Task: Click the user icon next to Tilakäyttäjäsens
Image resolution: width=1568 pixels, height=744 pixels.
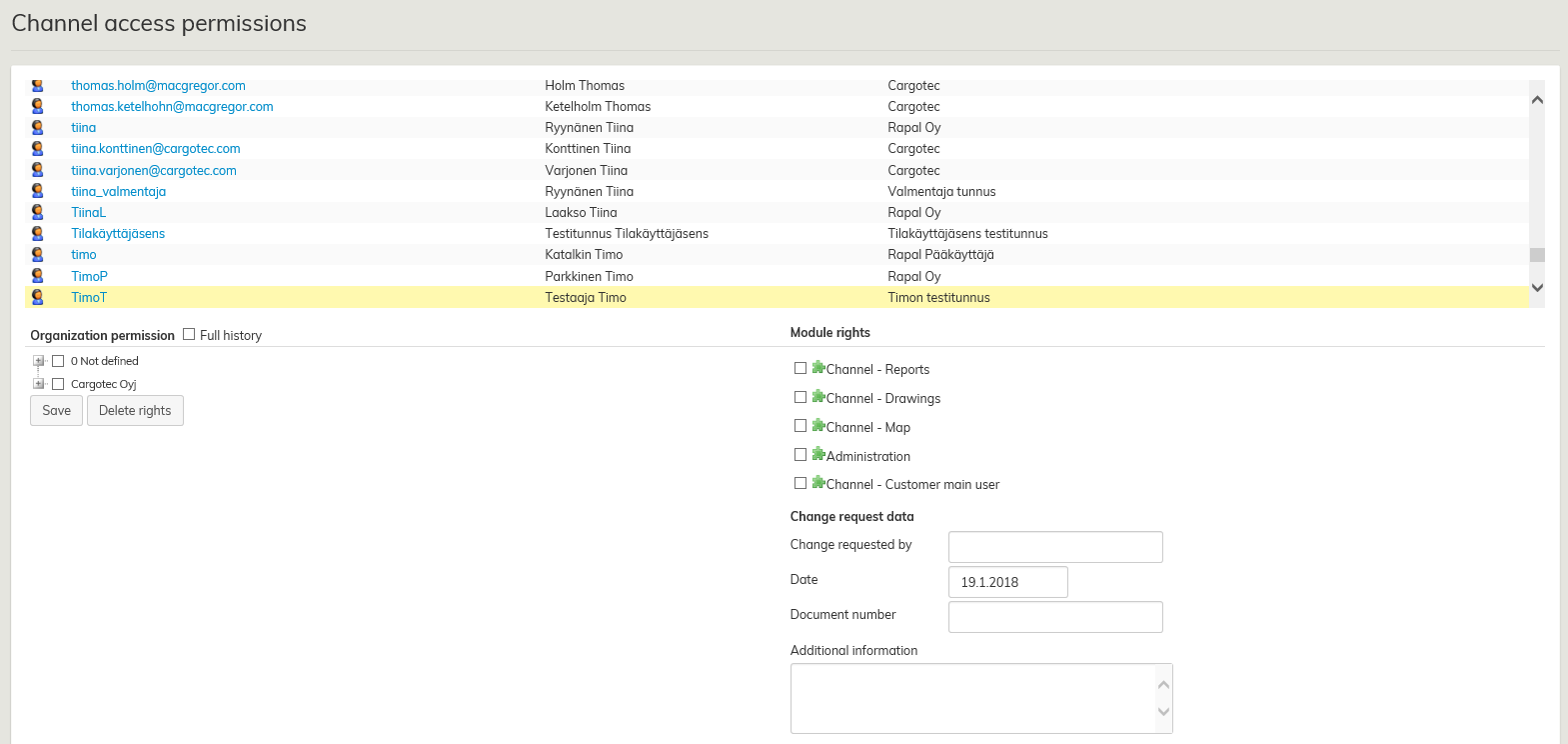Action: (38, 233)
